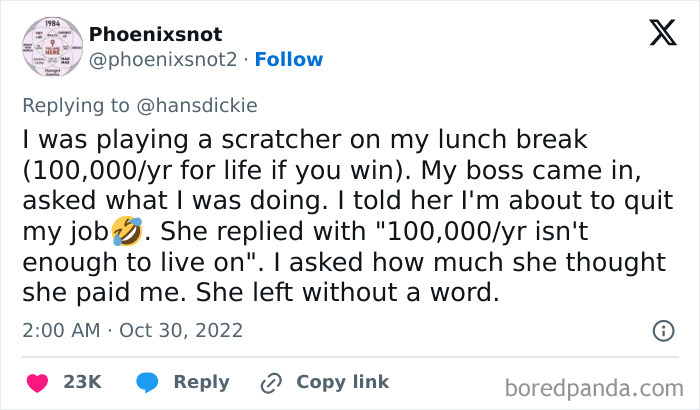Follow the Phoenixsnot account
This screenshot has height=410, width=700.
pos(289,60)
